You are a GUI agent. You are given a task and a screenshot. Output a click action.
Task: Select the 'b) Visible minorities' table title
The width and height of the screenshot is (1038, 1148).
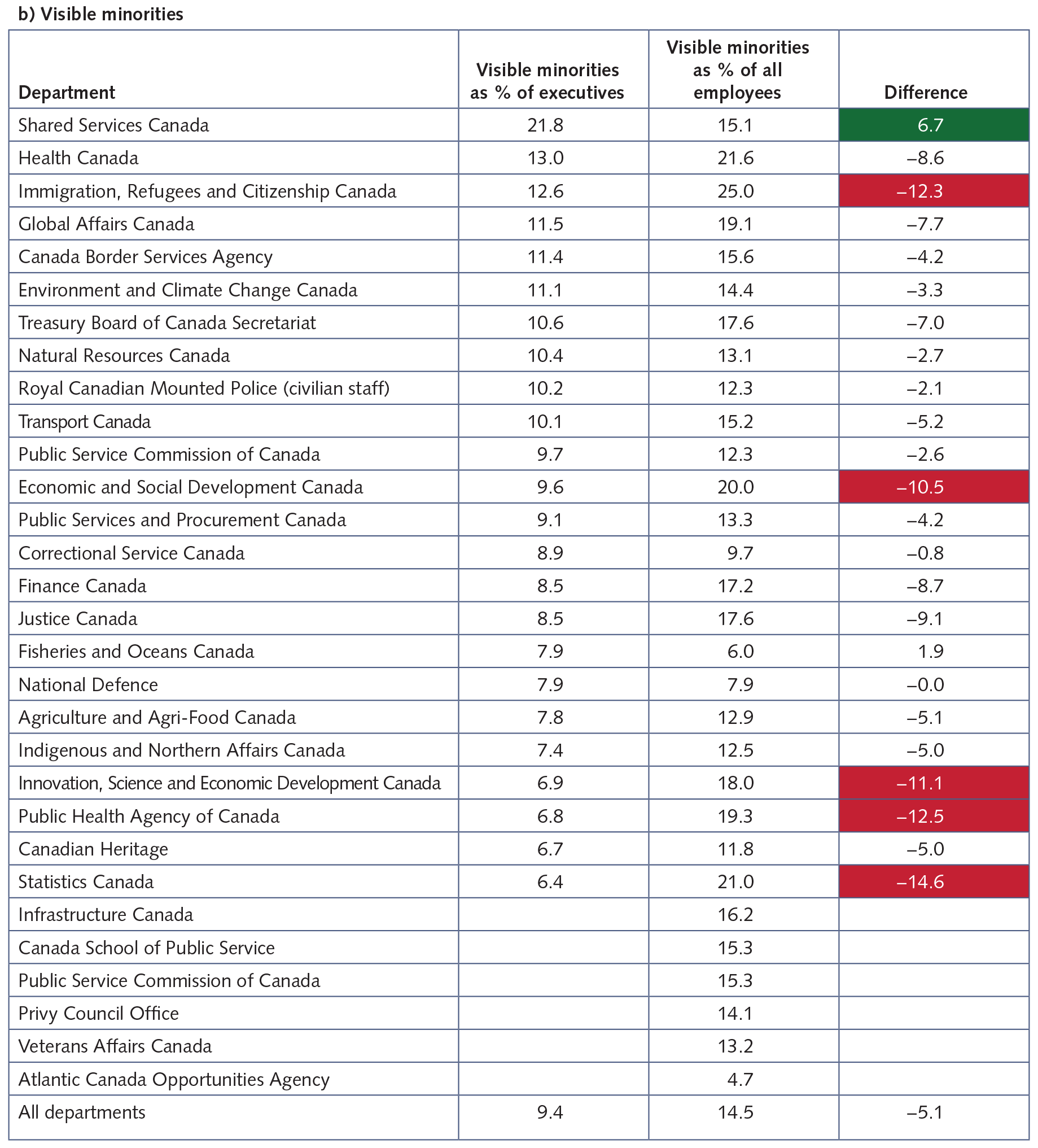(x=100, y=14)
